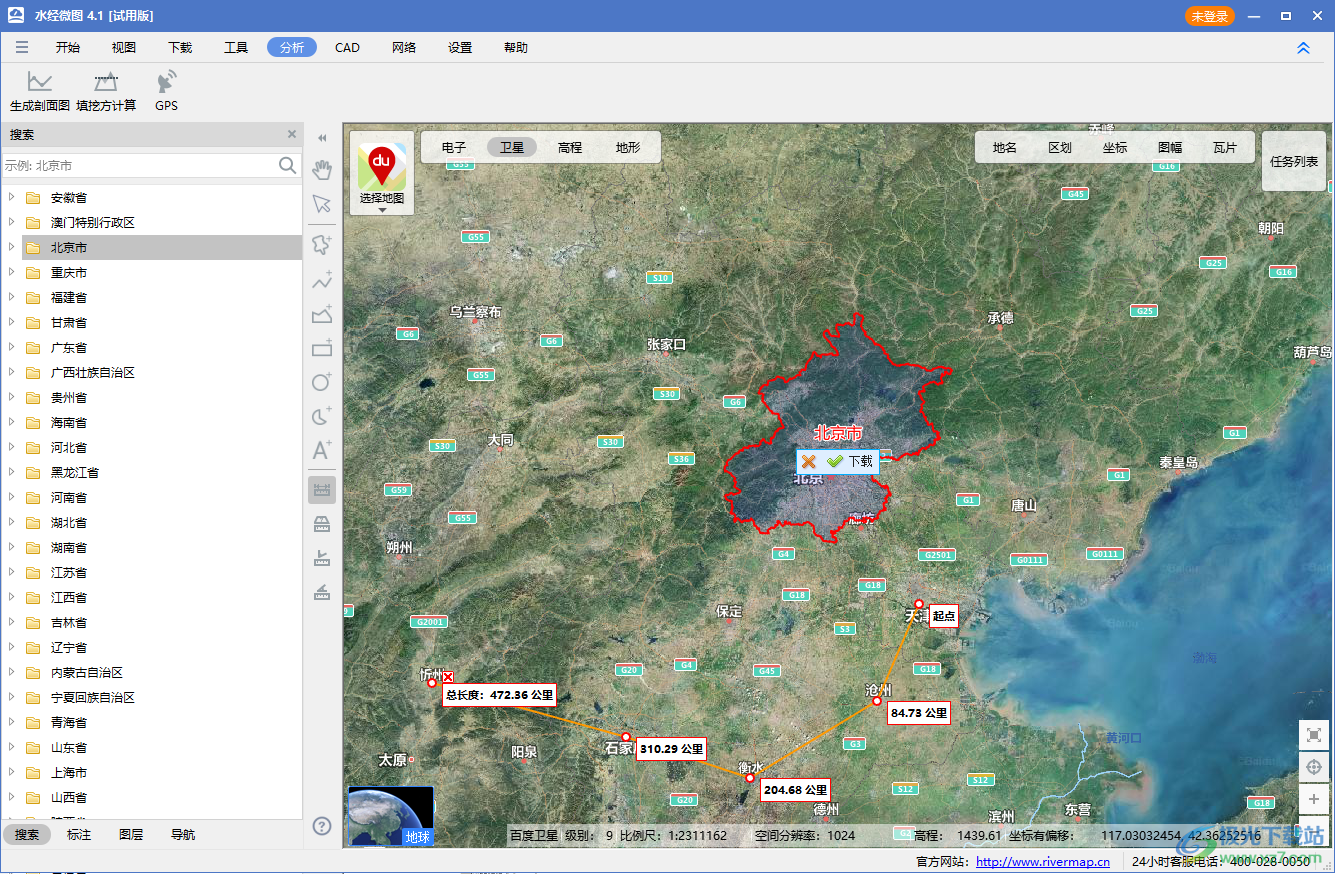Screen dimensions: 1335x874
Task: Switch the map to 卫星 mode
Action: (512, 147)
